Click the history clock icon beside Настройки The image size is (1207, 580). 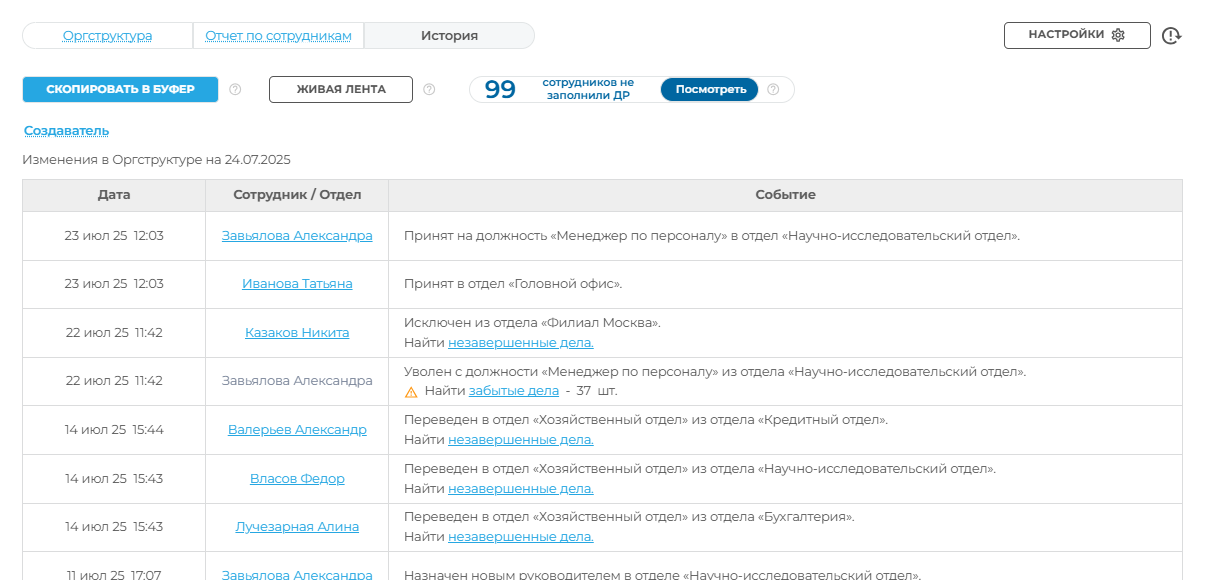coord(1171,36)
